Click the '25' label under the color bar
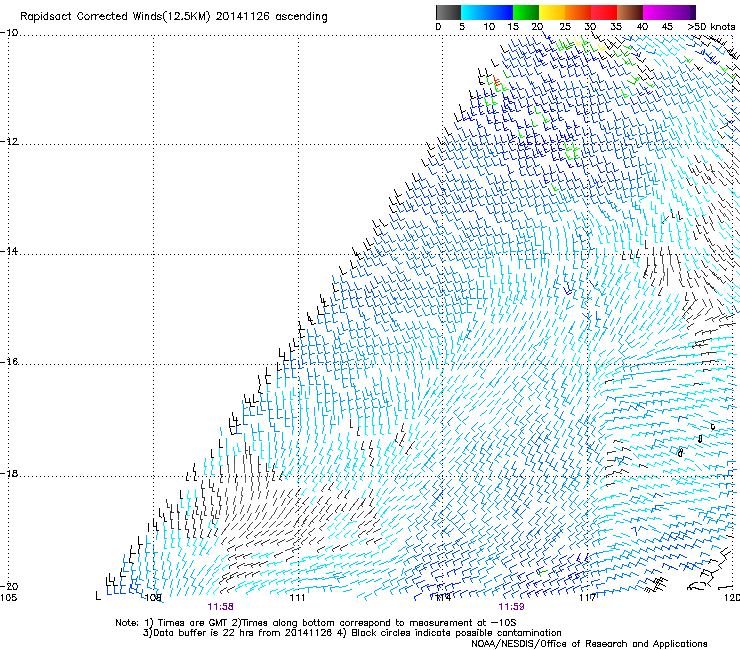The width and height of the screenshot is (740, 650). (564, 27)
